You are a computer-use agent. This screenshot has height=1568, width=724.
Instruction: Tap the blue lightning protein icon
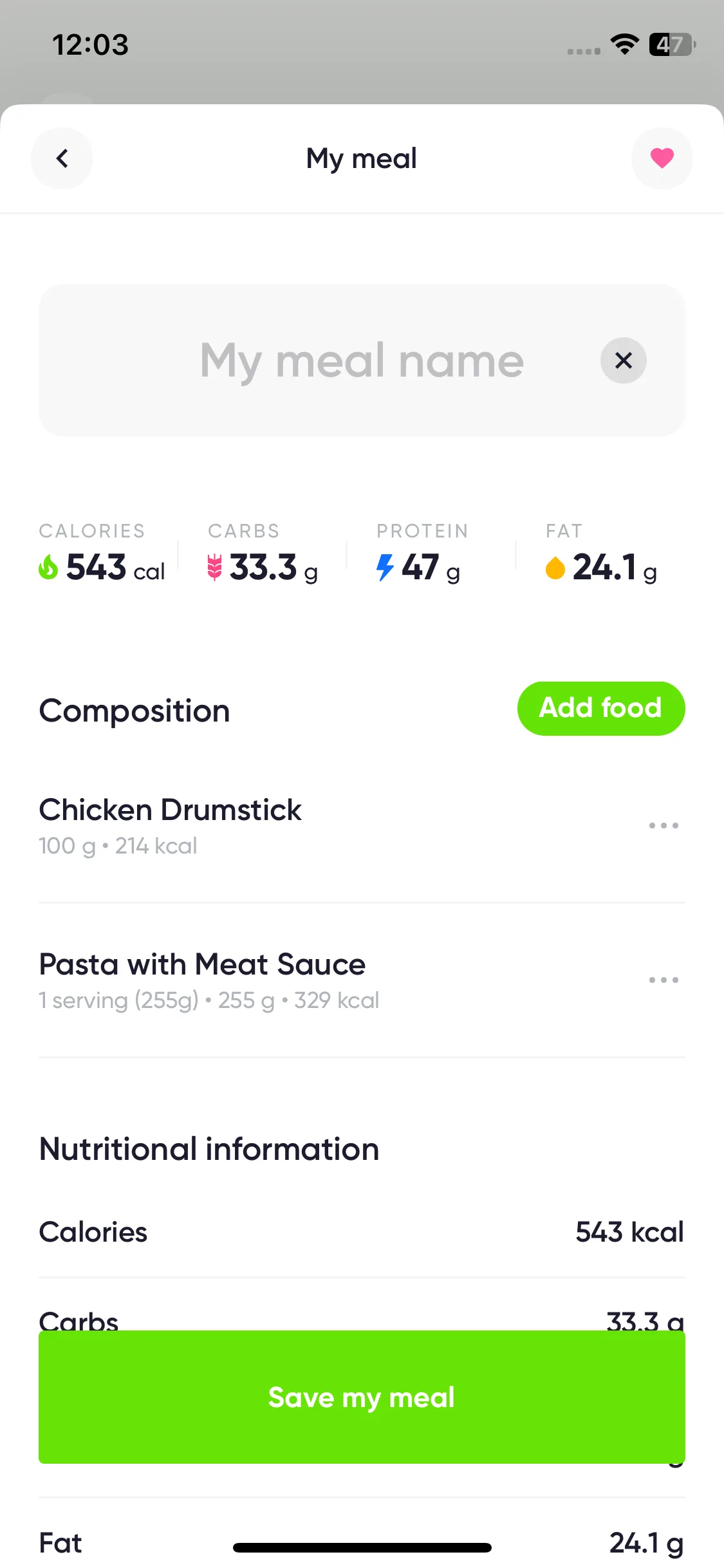[x=385, y=568]
